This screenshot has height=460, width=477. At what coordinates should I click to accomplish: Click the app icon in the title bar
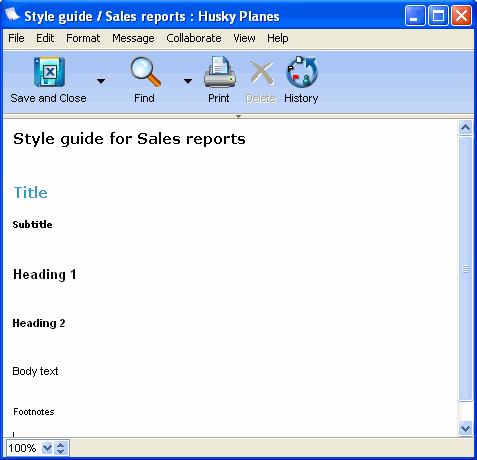coord(12,15)
